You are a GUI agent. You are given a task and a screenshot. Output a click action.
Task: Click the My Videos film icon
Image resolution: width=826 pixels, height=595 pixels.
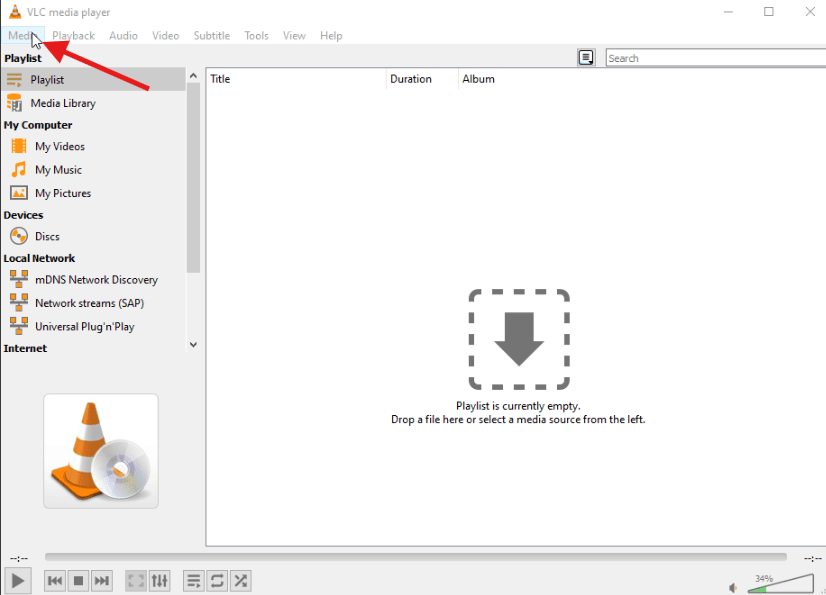point(18,146)
